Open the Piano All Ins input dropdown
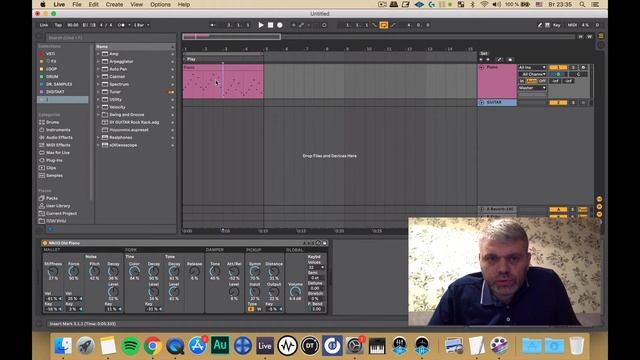Image resolution: width=640 pixels, height=360 pixels. coord(532,67)
